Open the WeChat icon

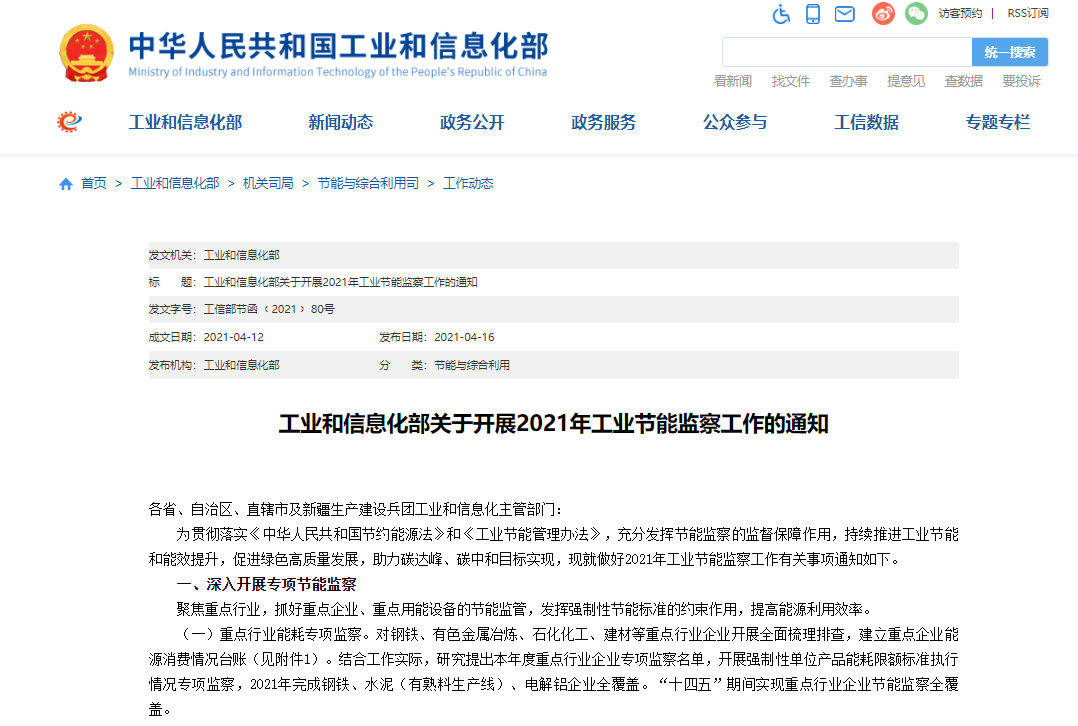916,14
